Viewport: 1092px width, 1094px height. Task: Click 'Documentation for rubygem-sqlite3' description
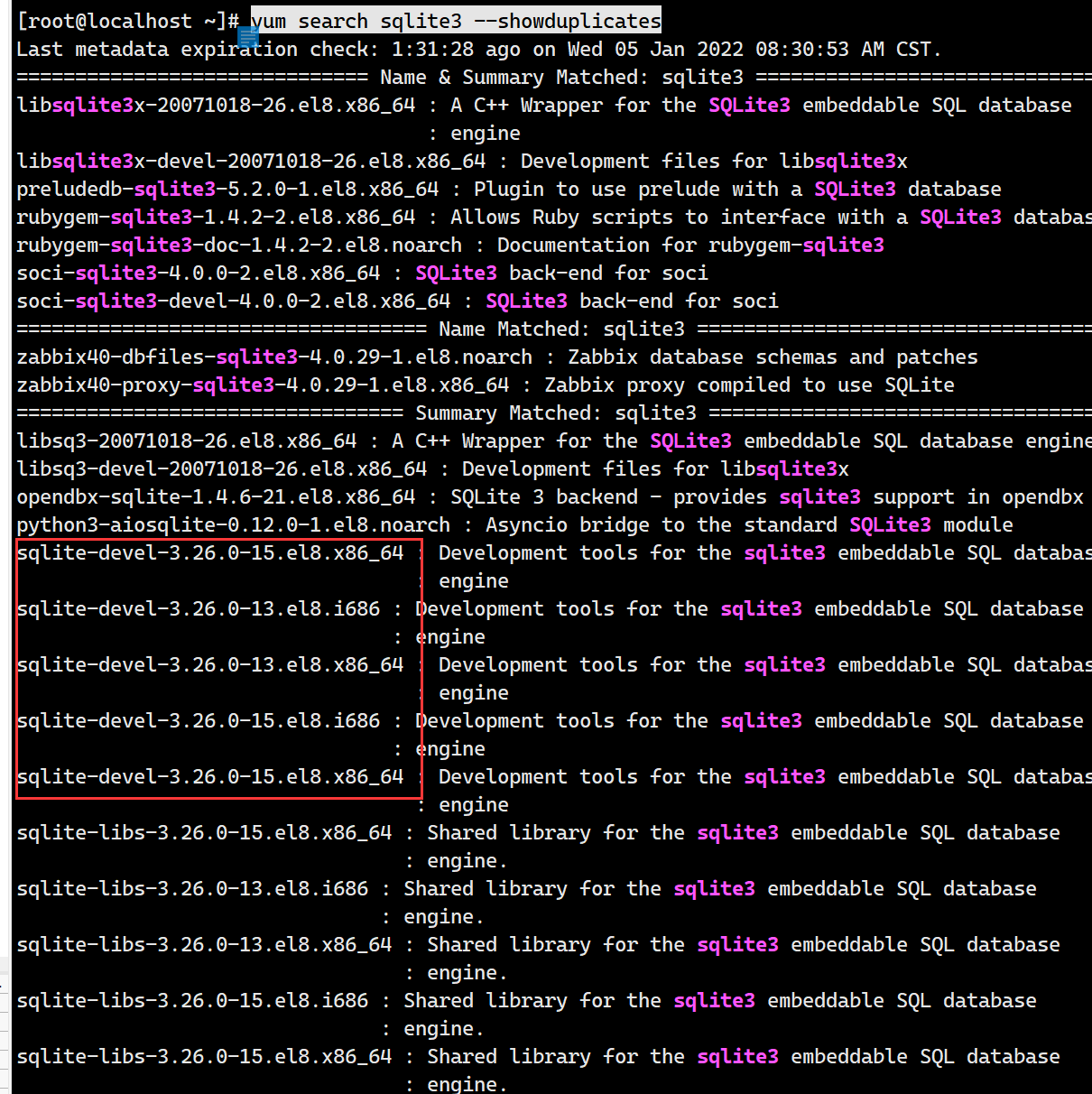[690, 245]
